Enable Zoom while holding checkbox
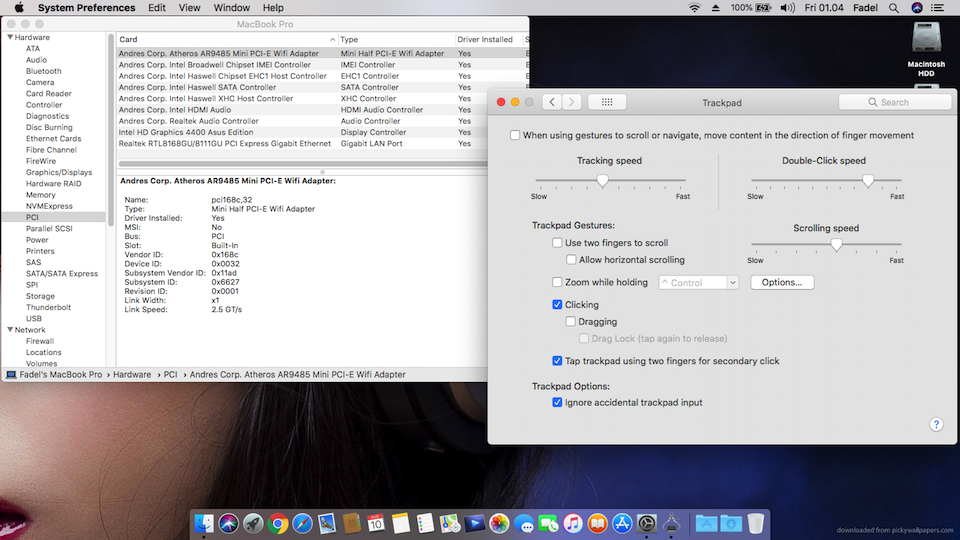 [557, 282]
